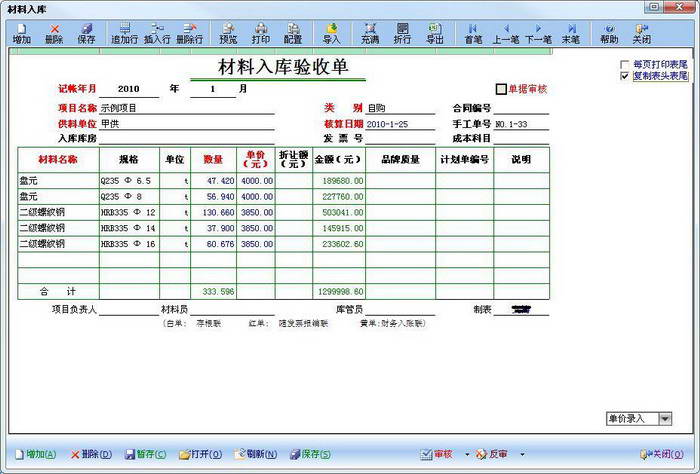Viewport: 700px width, 474px height.
Task: Click the 充满 (Fill) toolbar icon
Action: click(370, 34)
